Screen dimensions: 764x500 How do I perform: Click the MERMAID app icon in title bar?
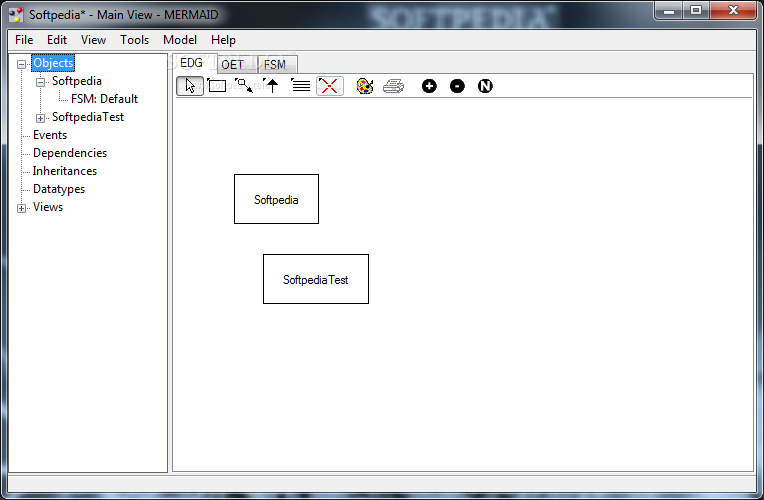[16, 15]
